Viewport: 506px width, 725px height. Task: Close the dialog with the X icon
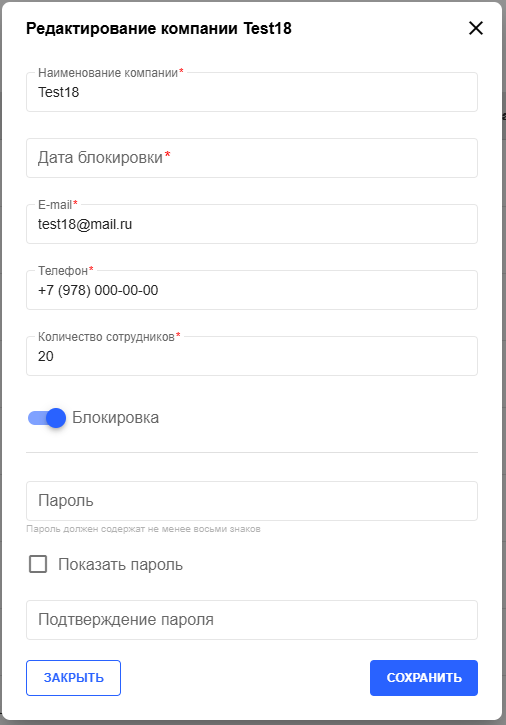pos(475,28)
